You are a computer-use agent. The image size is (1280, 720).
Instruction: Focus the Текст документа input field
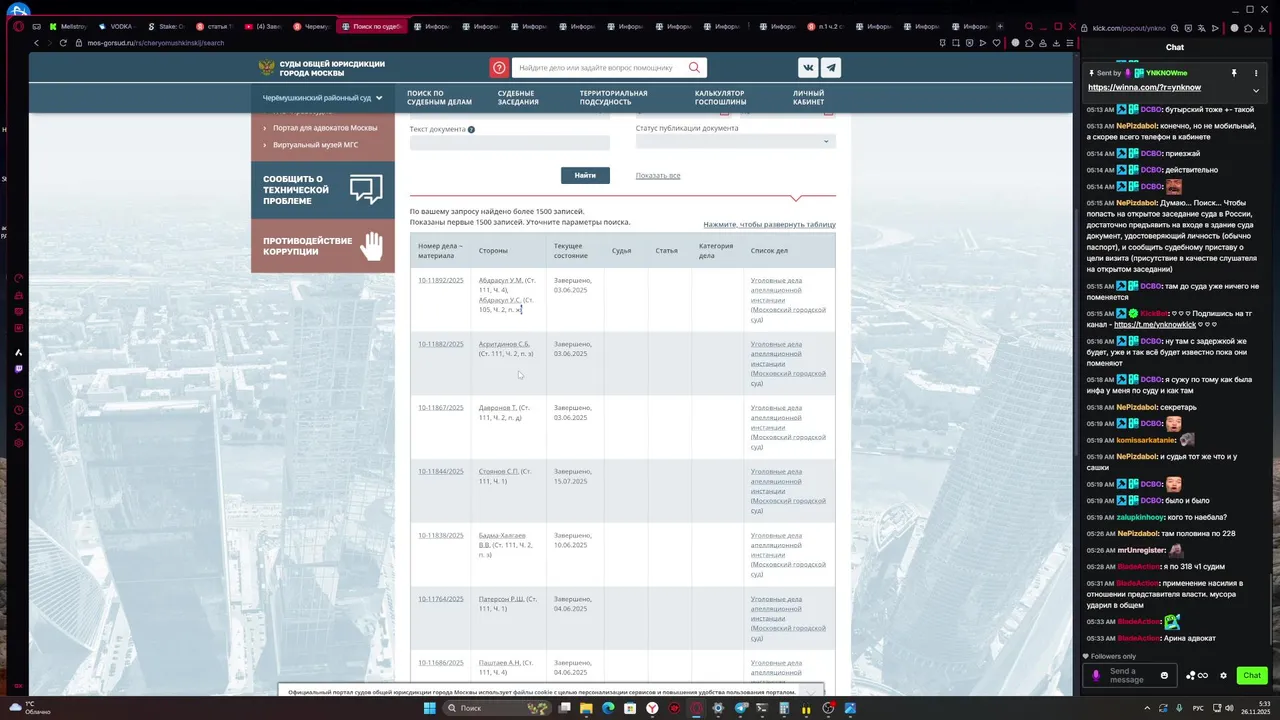click(x=509, y=143)
